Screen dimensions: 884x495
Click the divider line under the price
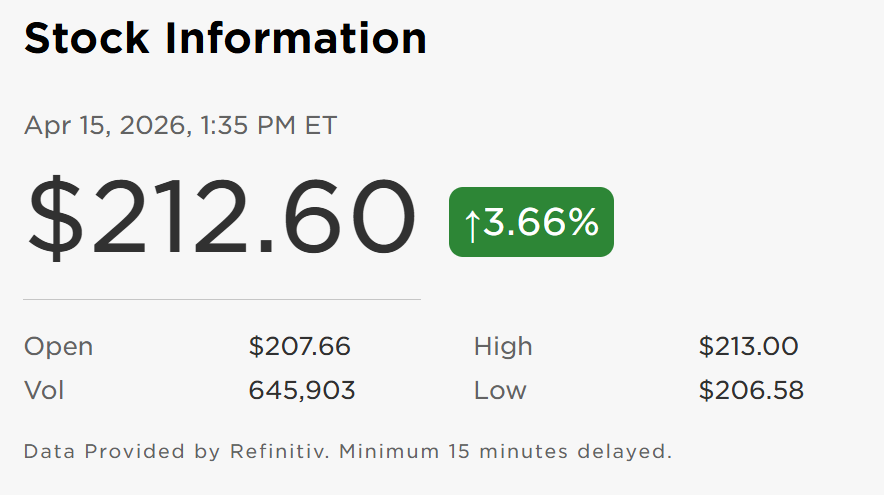coord(222,299)
